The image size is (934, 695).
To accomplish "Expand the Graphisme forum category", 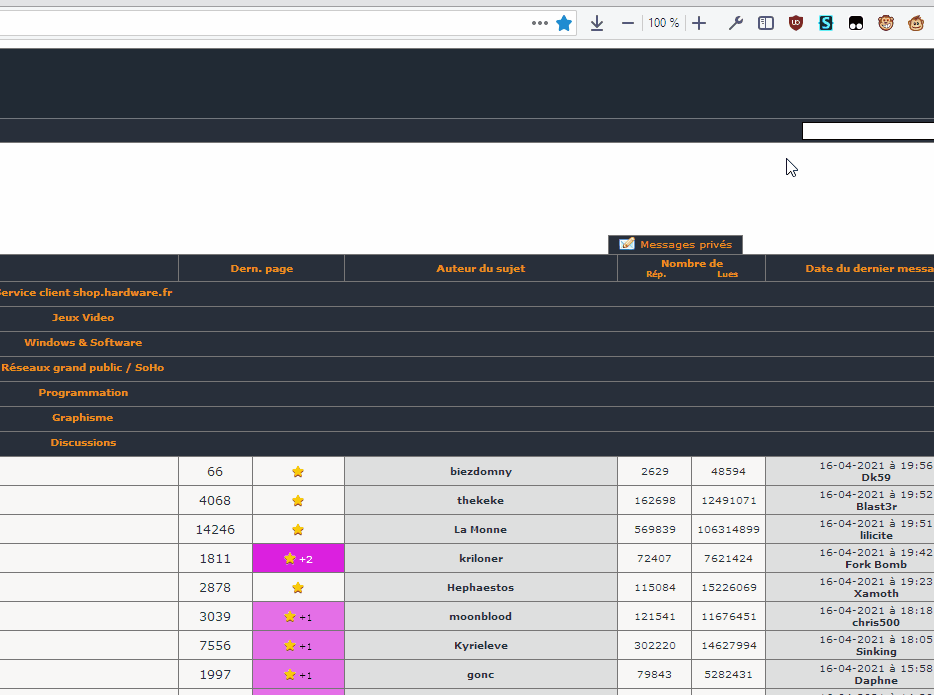I will click(82, 417).
